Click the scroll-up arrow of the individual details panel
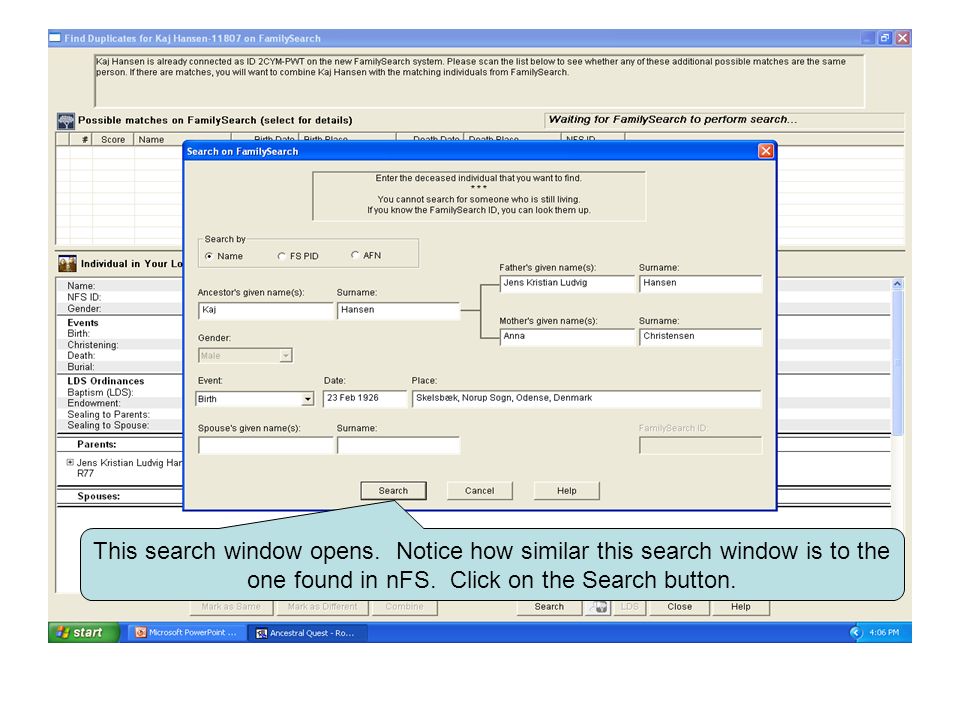 coord(897,284)
